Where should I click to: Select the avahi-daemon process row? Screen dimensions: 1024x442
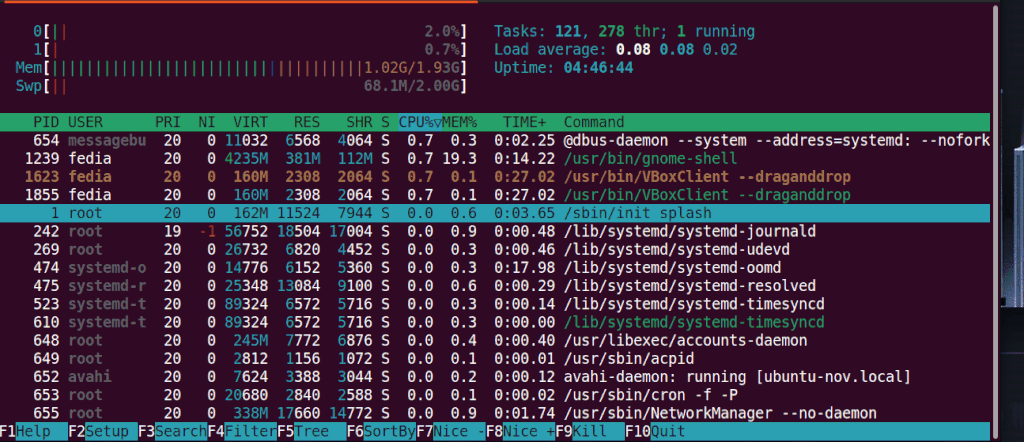(x=495, y=377)
